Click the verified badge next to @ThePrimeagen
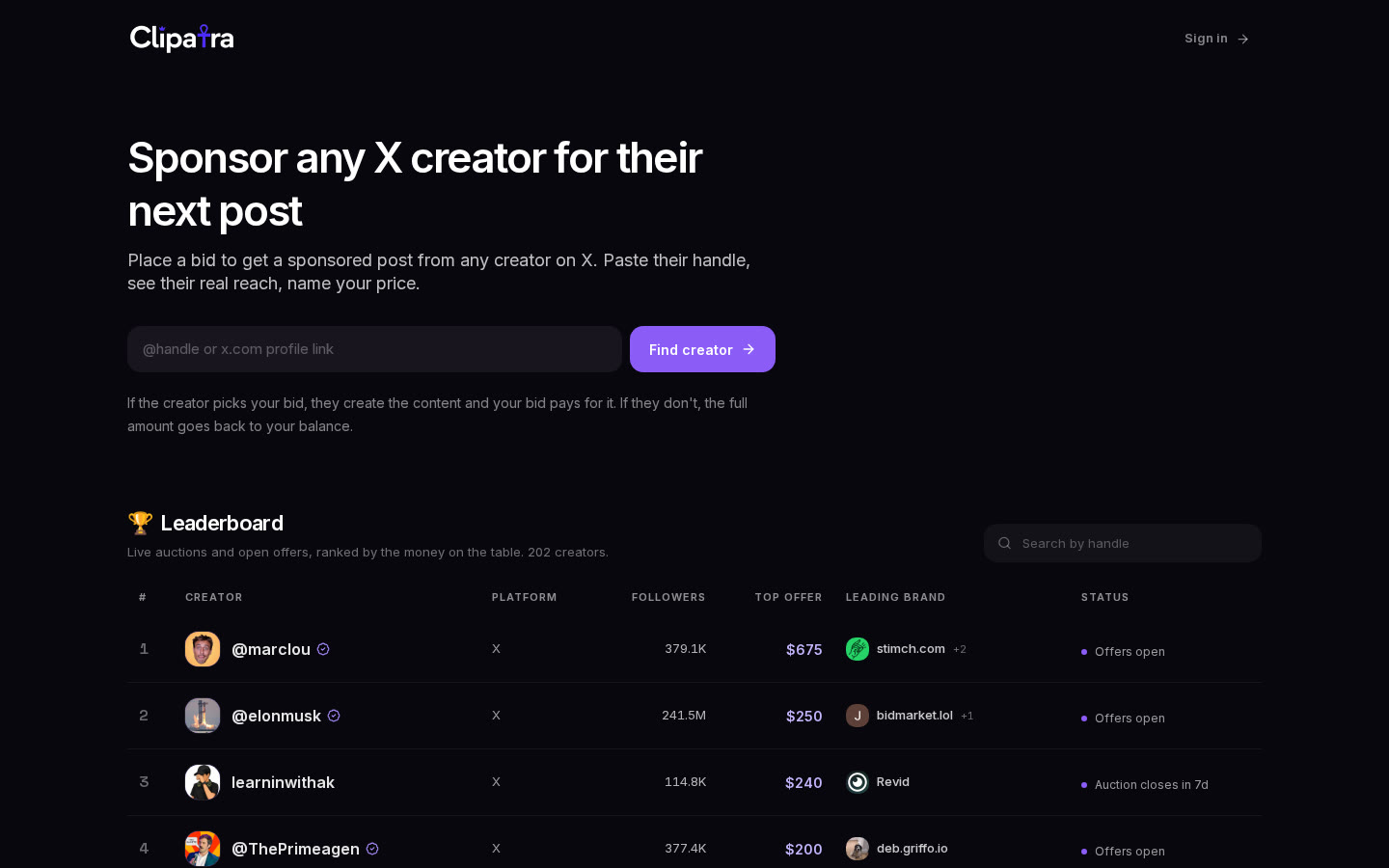The width and height of the screenshot is (1389, 868). (x=372, y=849)
